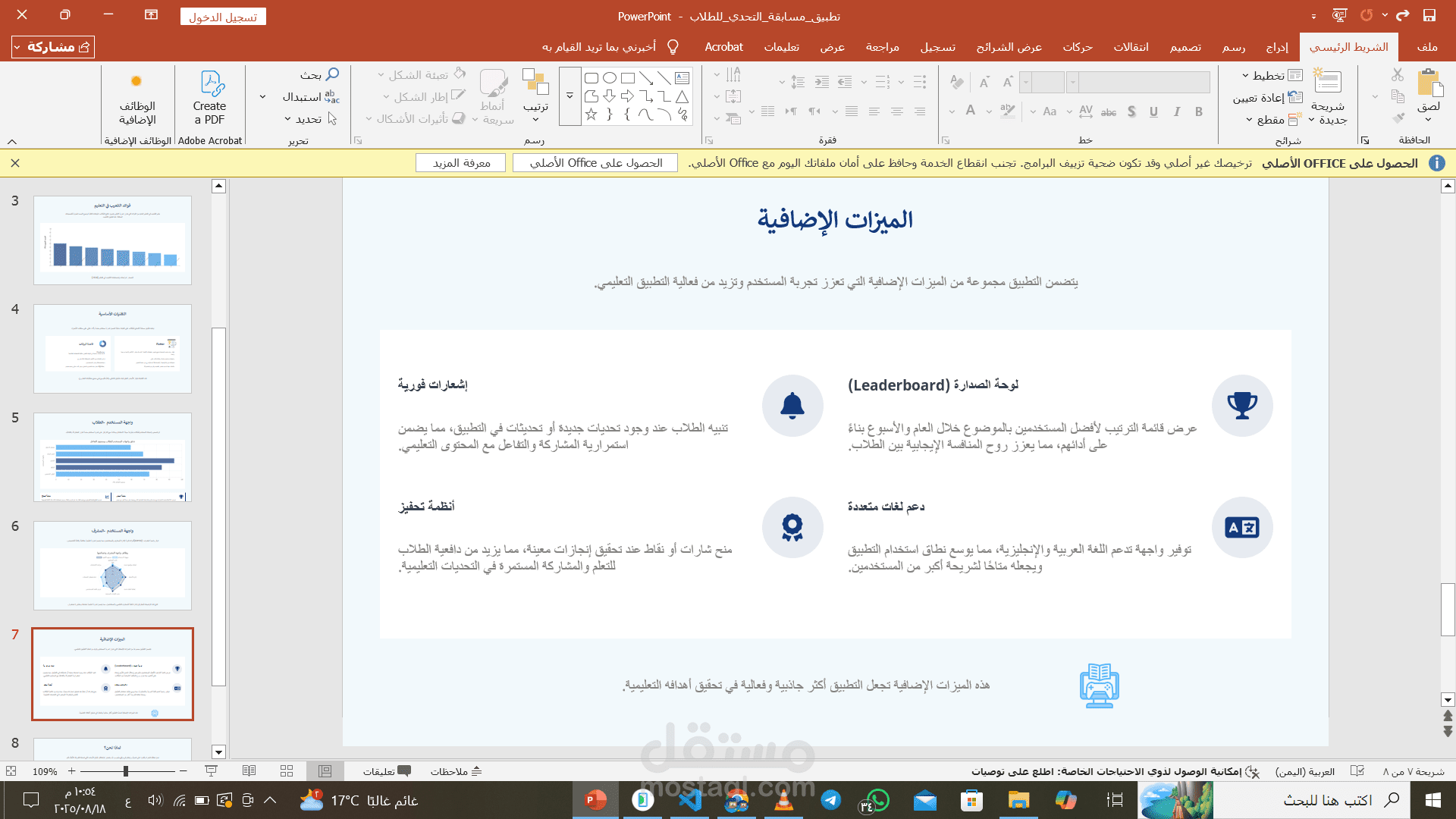The width and height of the screenshot is (1456, 819).
Task: Toggle bulleted list formatting
Action: coord(920,82)
